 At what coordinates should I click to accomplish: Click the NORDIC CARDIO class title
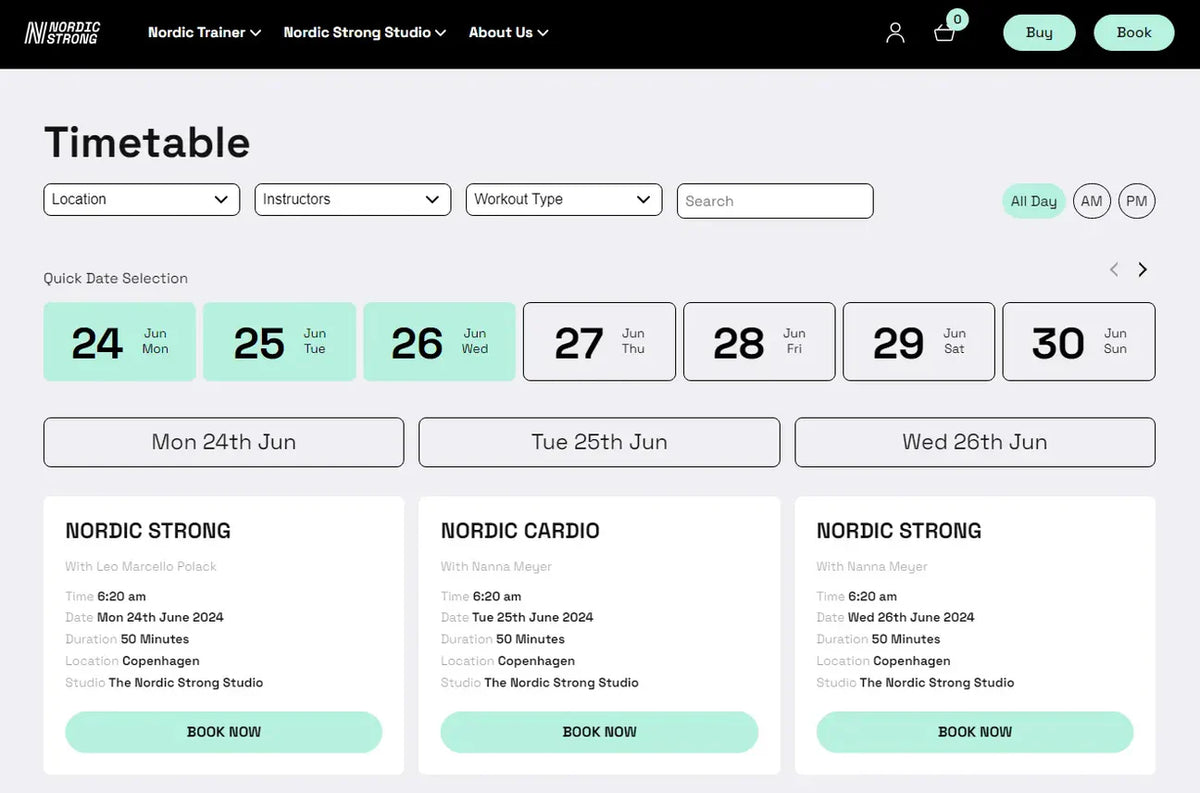click(520, 531)
